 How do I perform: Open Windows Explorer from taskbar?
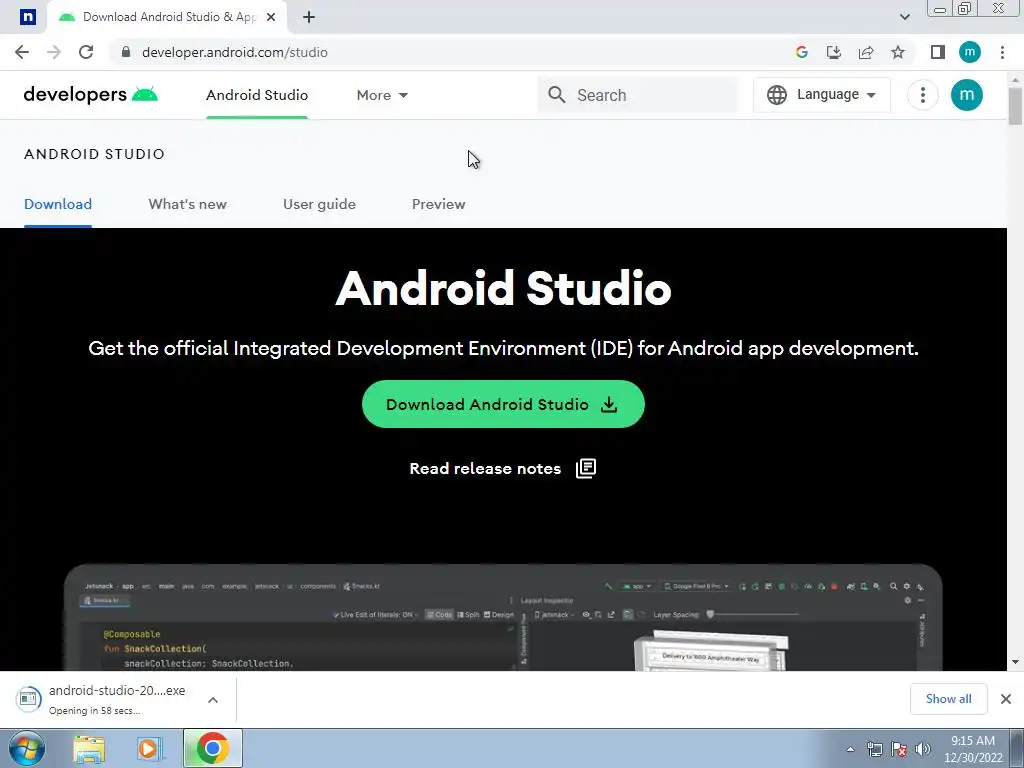point(89,748)
